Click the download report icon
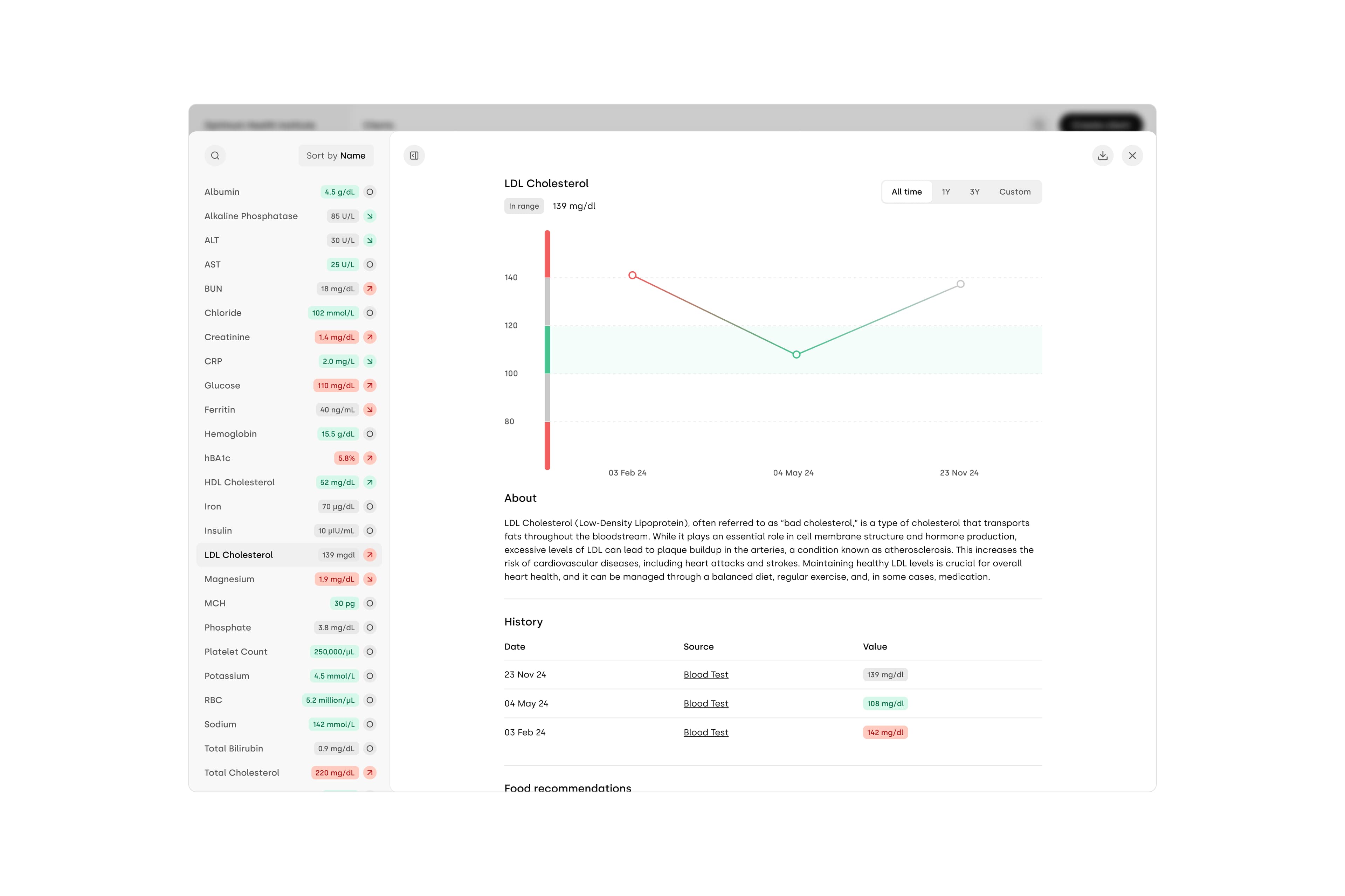The image size is (1345, 896). (x=1102, y=155)
